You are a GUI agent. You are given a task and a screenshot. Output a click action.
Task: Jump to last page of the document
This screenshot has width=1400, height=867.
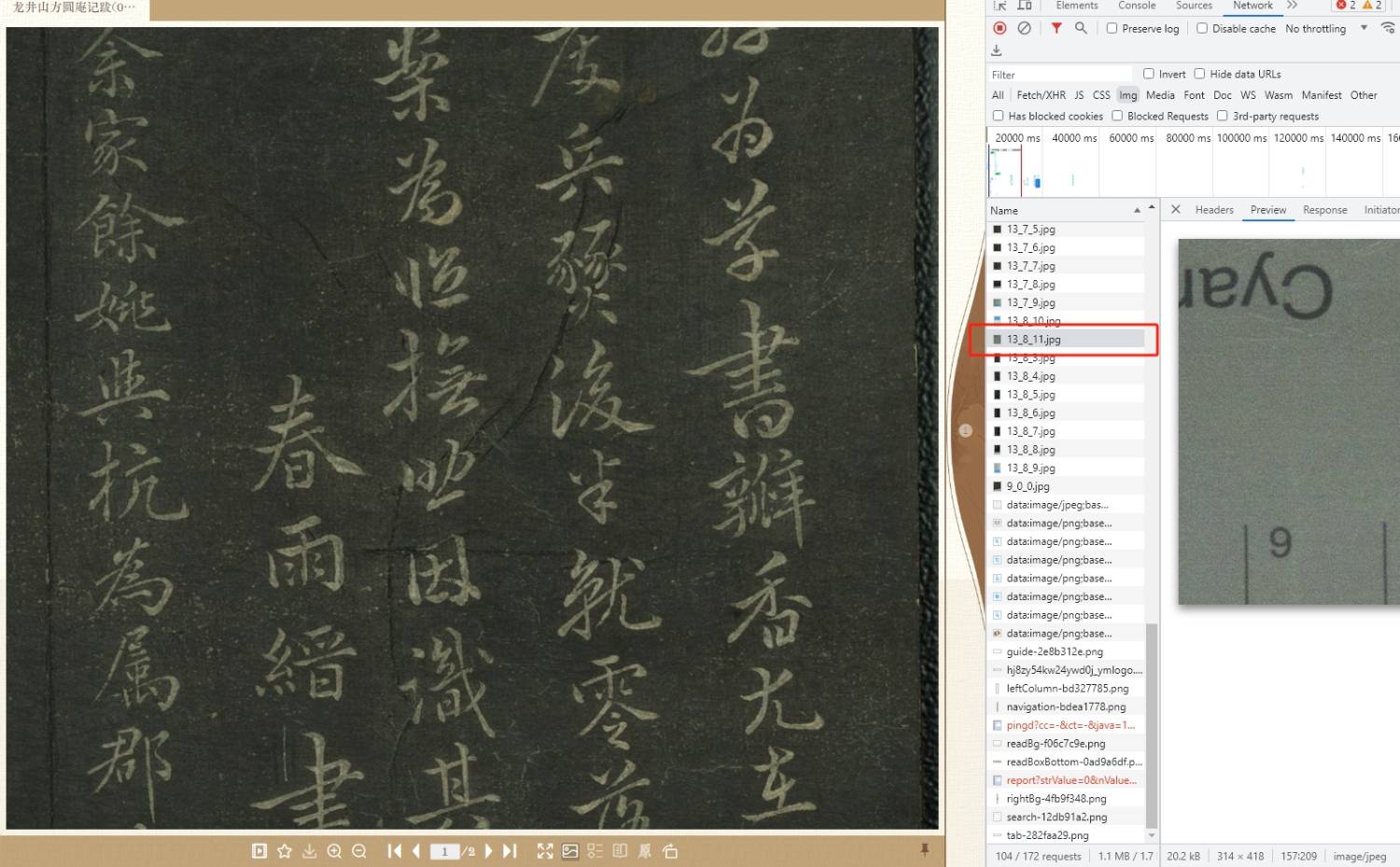[510, 851]
